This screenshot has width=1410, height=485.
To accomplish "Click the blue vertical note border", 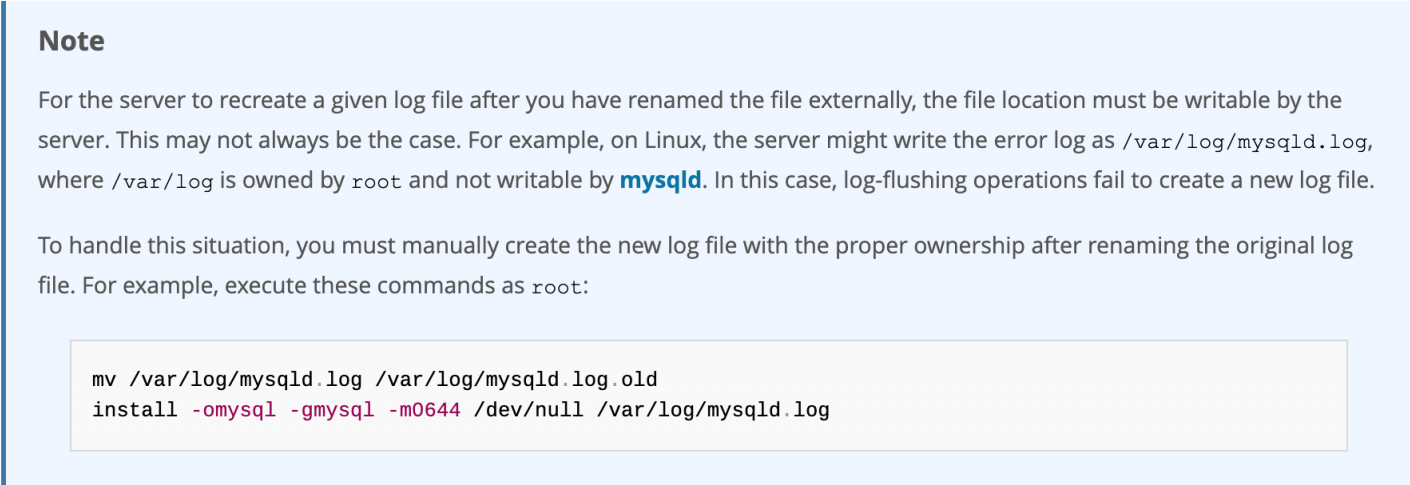I will 3,242.
